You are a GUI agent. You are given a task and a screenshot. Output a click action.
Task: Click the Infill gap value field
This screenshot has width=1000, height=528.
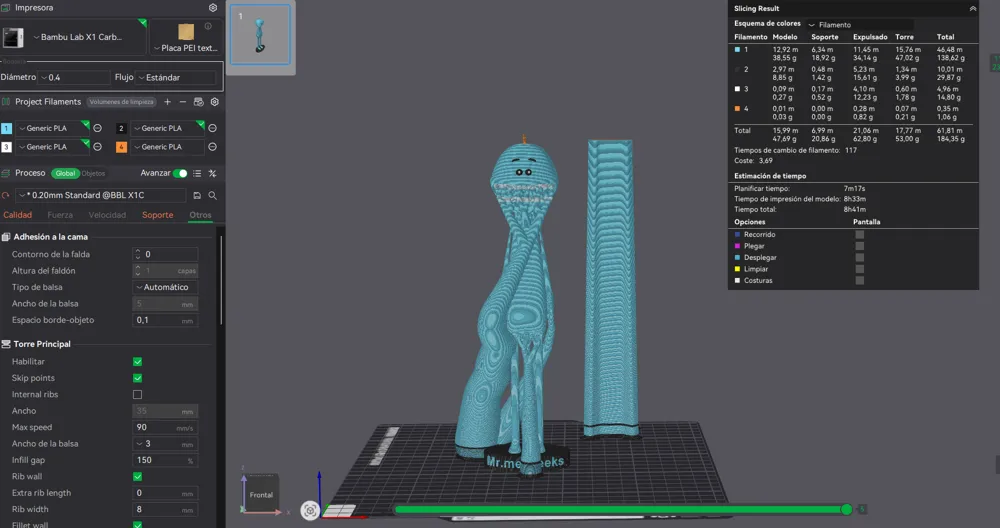point(165,460)
